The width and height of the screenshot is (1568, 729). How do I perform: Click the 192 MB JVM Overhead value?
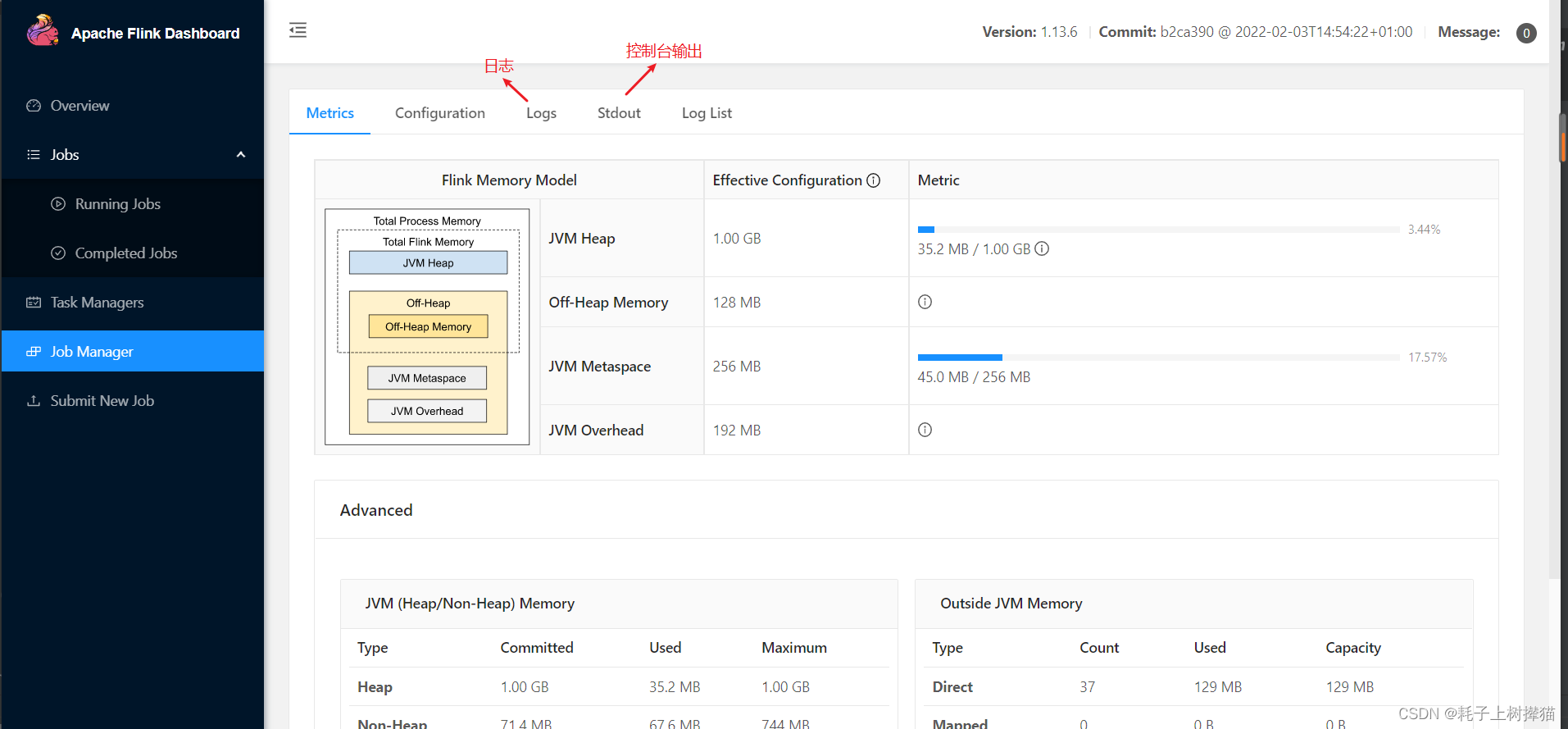[737, 431]
